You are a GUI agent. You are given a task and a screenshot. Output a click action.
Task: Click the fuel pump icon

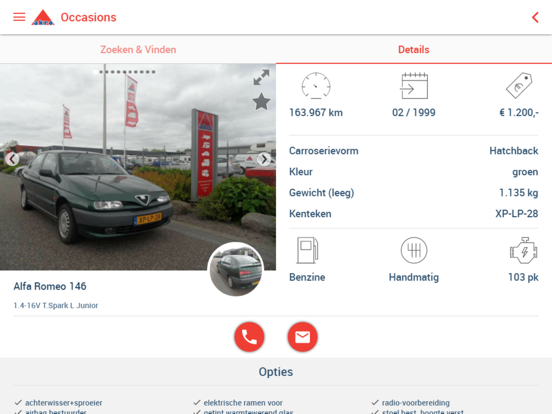pyautogui.click(x=307, y=250)
